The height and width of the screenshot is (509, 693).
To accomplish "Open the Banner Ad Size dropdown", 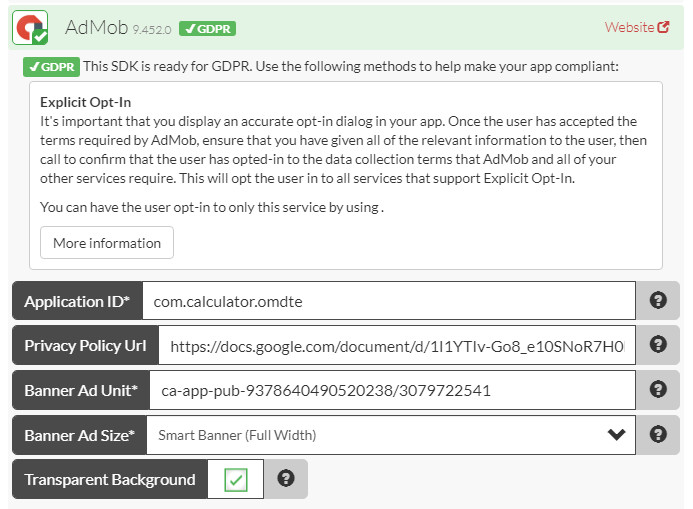I will (x=390, y=435).
